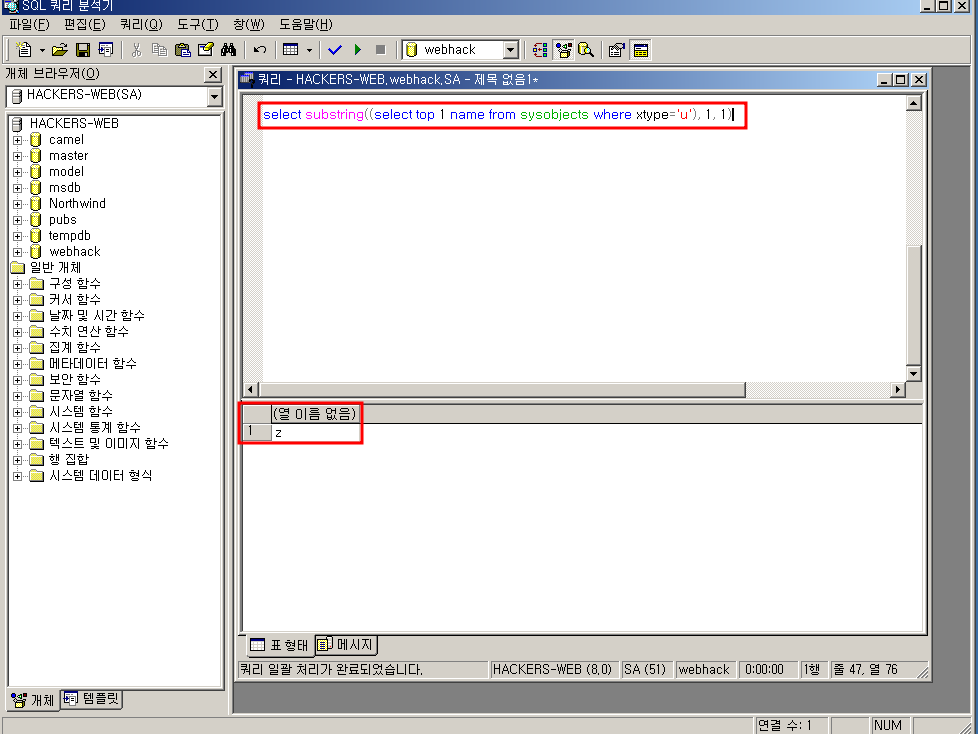The width and height of the screenshot is (978, 734).
Task: Open Find with the binoculars icon
Action: click(228, 50)
